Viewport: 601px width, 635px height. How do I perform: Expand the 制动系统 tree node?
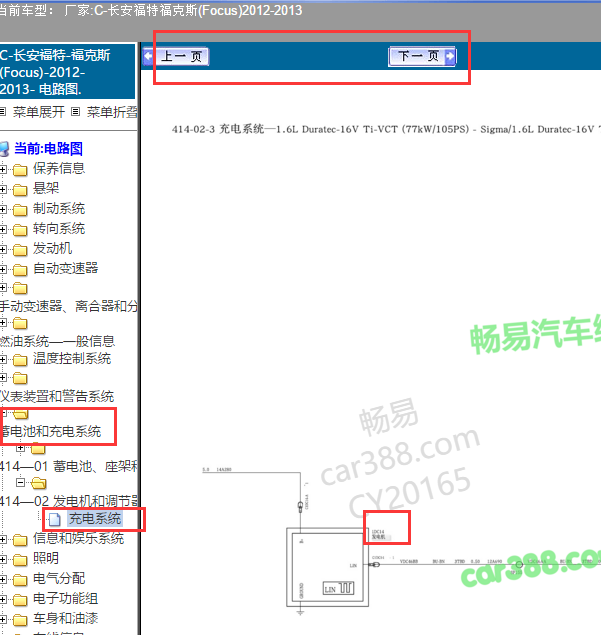[x=3, y=209]
